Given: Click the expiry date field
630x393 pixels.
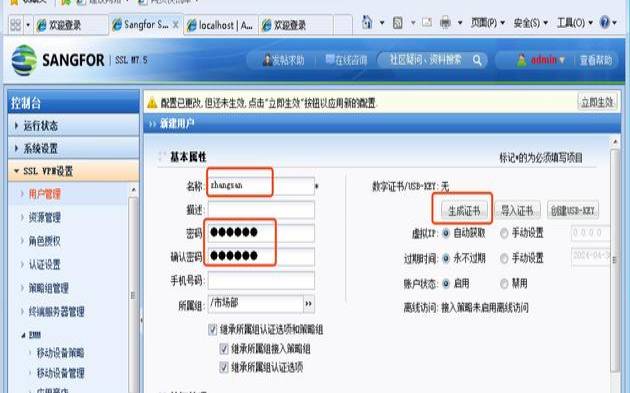Looking at the screenshot, I should click(590, 256).
